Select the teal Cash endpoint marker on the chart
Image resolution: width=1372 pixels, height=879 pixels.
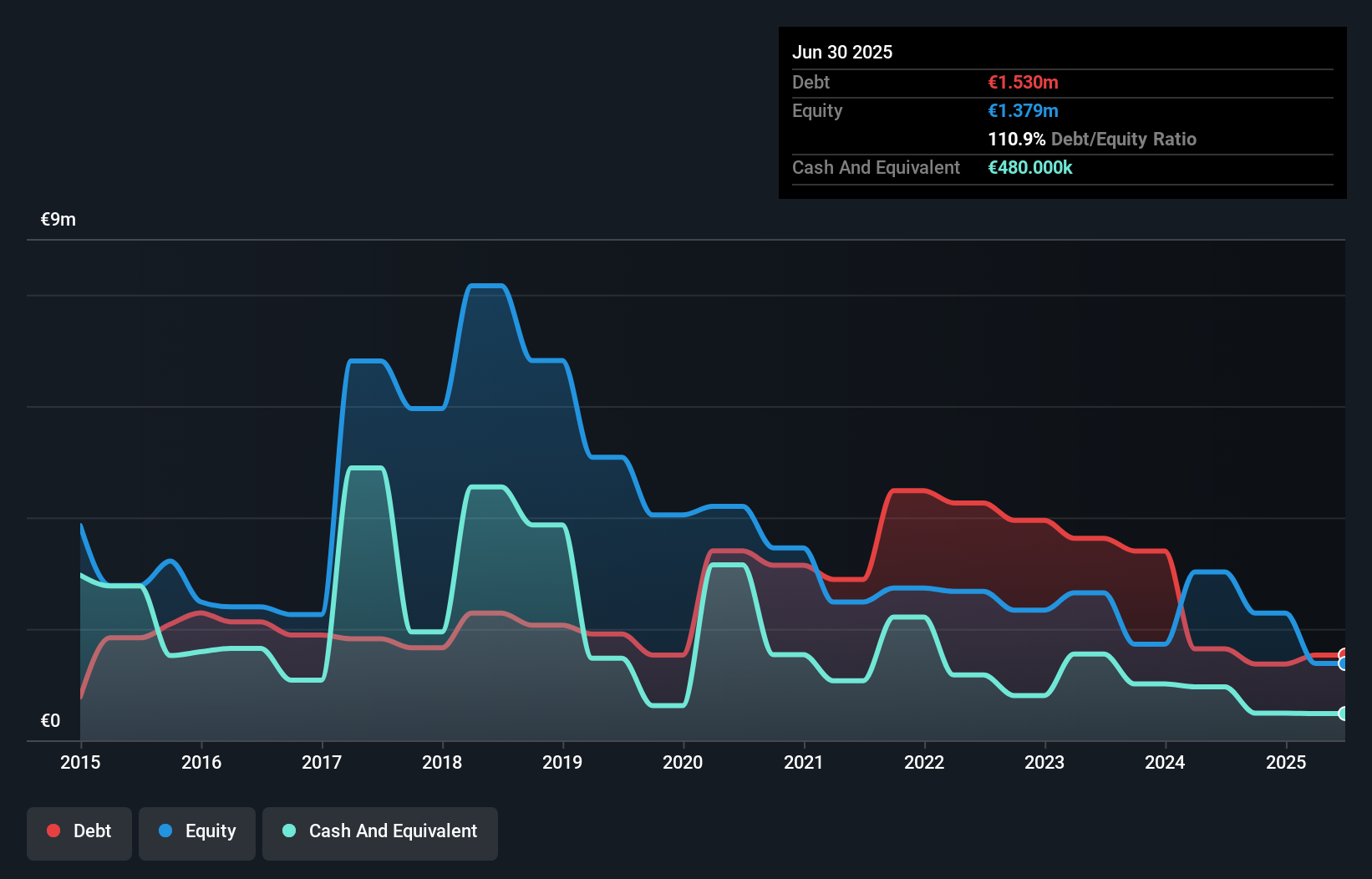(x=1343, y=714)
